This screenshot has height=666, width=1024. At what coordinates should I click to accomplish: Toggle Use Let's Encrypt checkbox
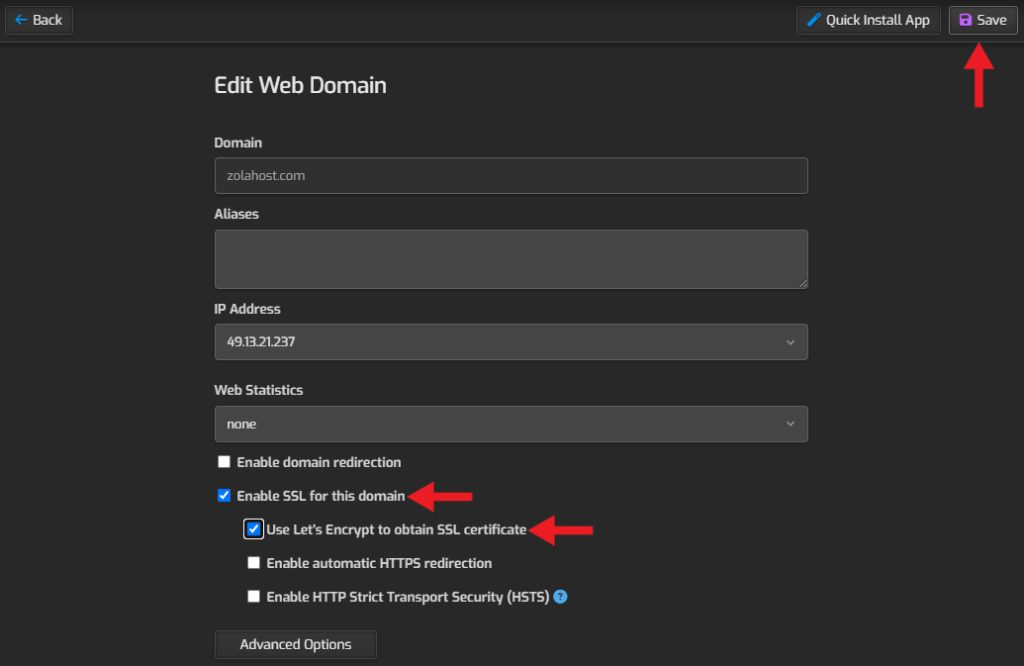254,529
